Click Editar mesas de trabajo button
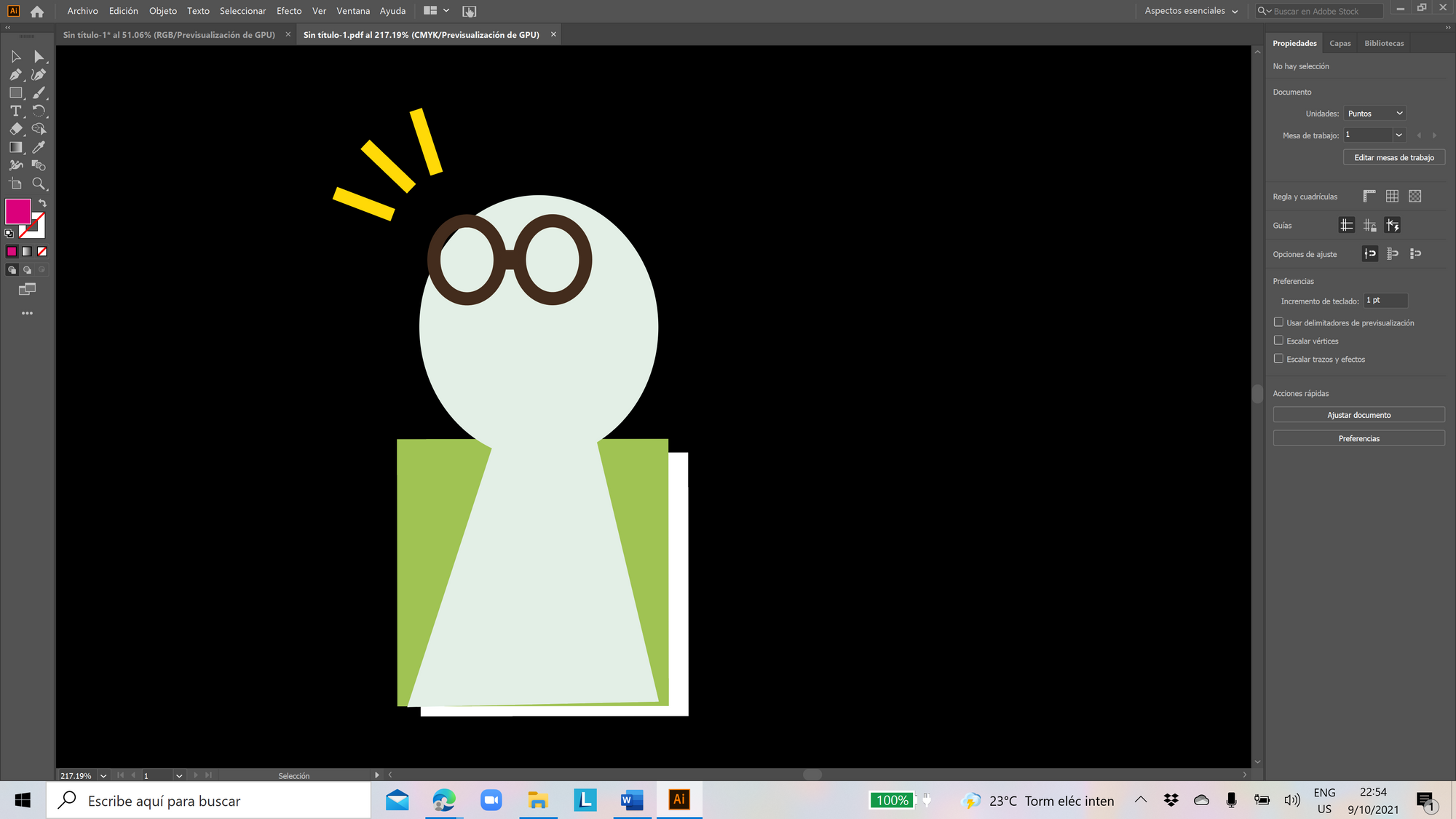Screen dimensions: 1456x819 click(x=1393, y=157)
